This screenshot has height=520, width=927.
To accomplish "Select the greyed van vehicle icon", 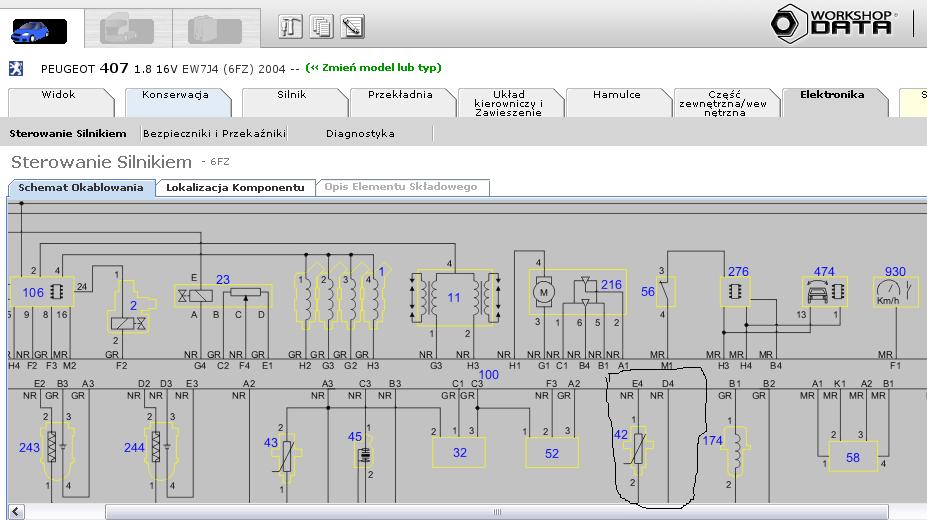I will pyautogui.click(x=215, y=31).
